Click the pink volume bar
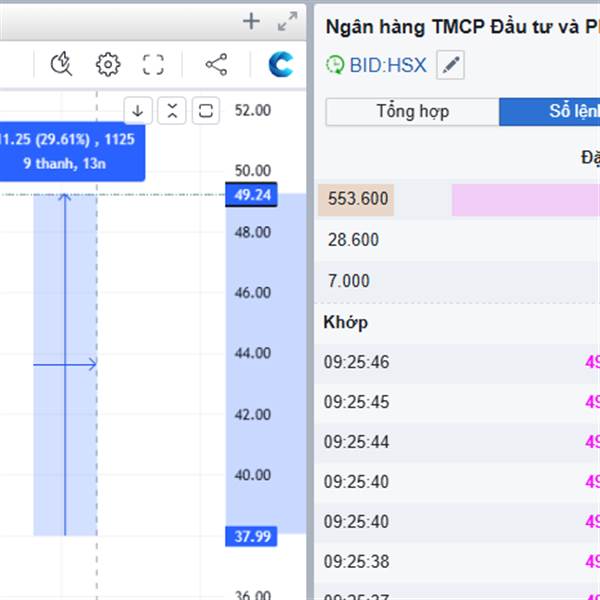 526,200
